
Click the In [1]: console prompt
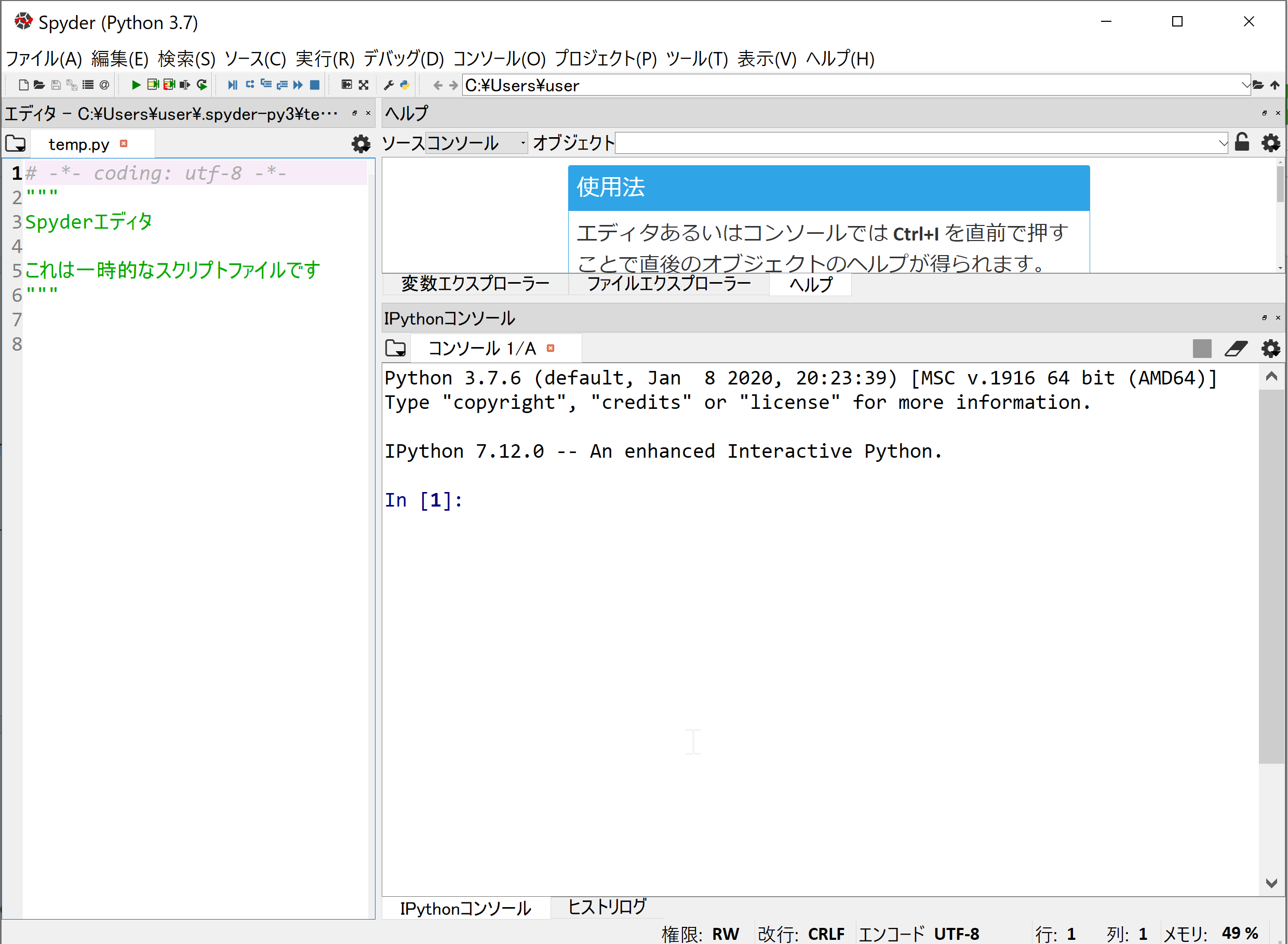tap(423, 500)
